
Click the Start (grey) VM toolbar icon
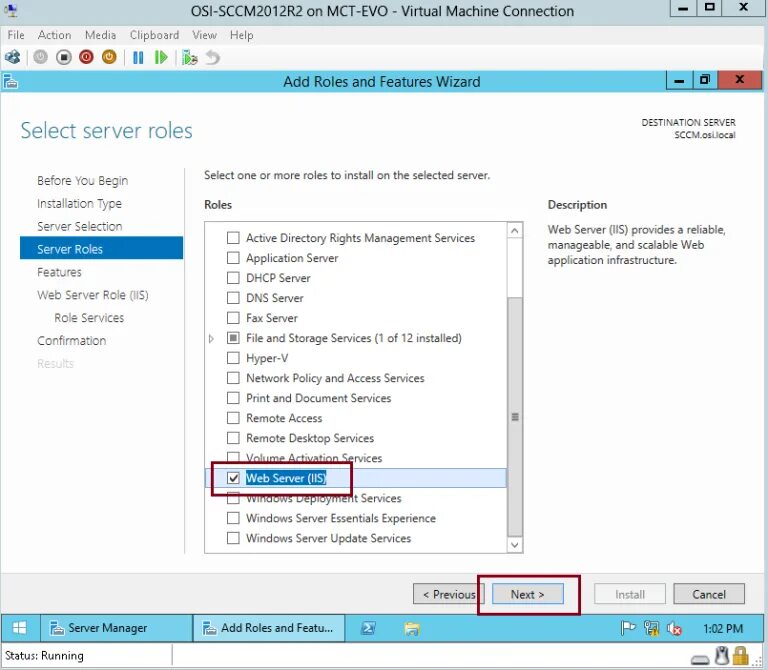pos(41,57)
